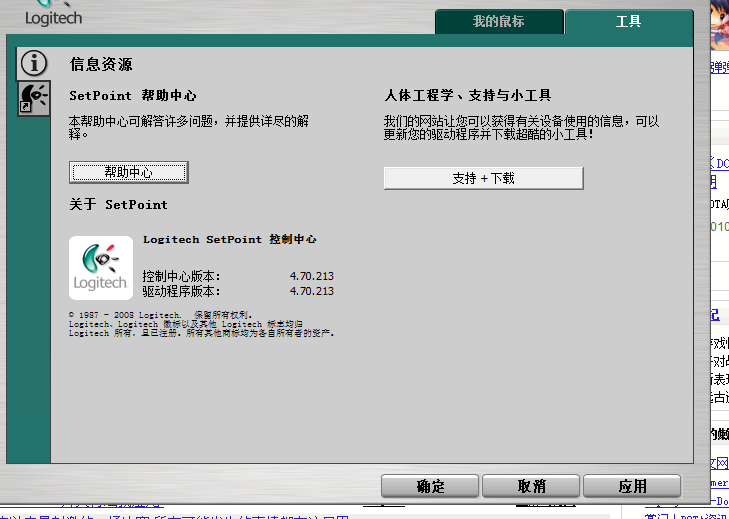
Task: Click the 关于 SetPoint heading
Action: [x=119, y=205]
